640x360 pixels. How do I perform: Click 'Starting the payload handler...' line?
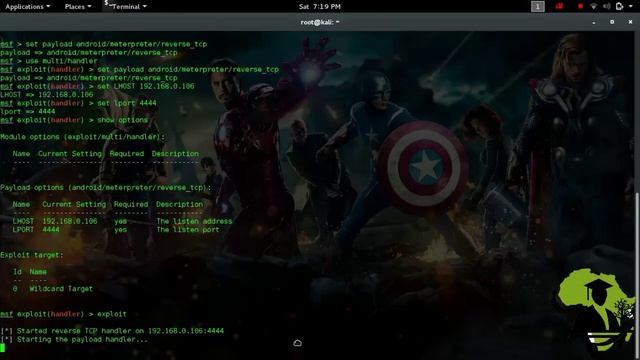click(74, 339)
